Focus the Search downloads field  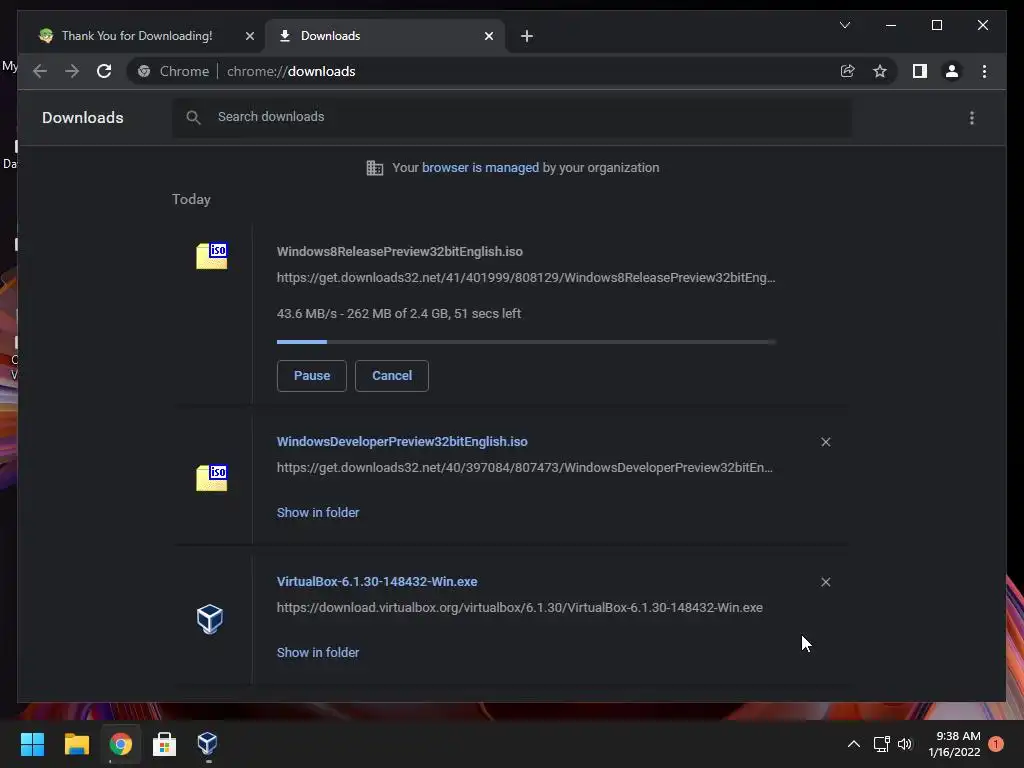coord(512,117)
